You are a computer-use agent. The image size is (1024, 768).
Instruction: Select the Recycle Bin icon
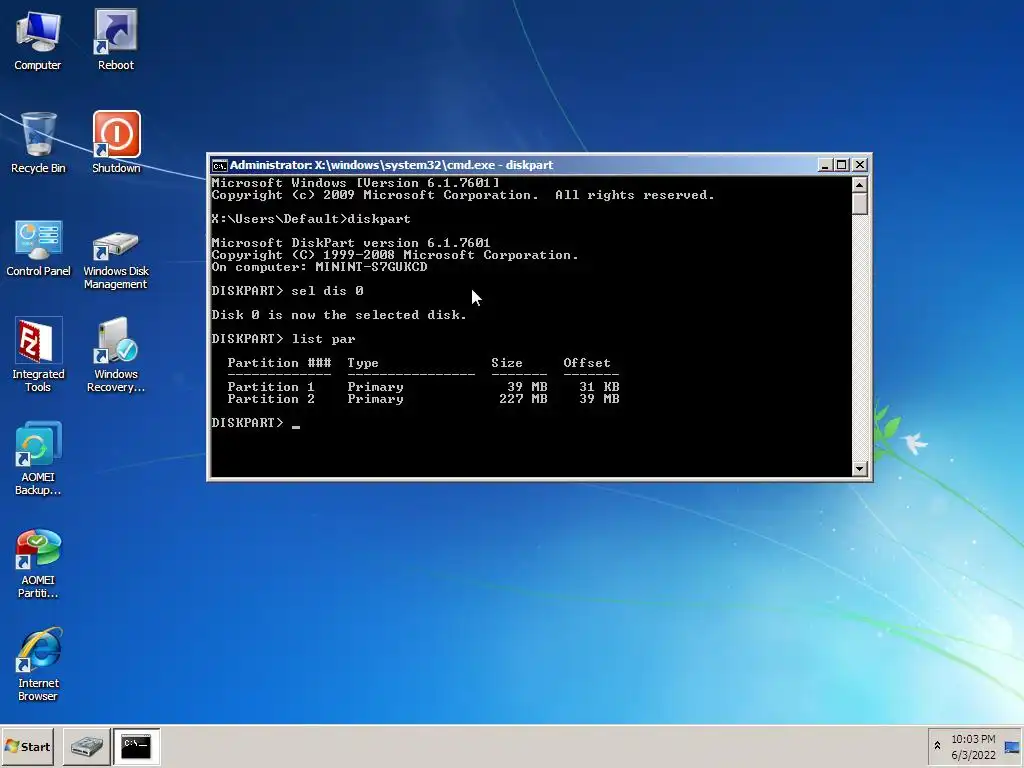click(x=38, y=142)
